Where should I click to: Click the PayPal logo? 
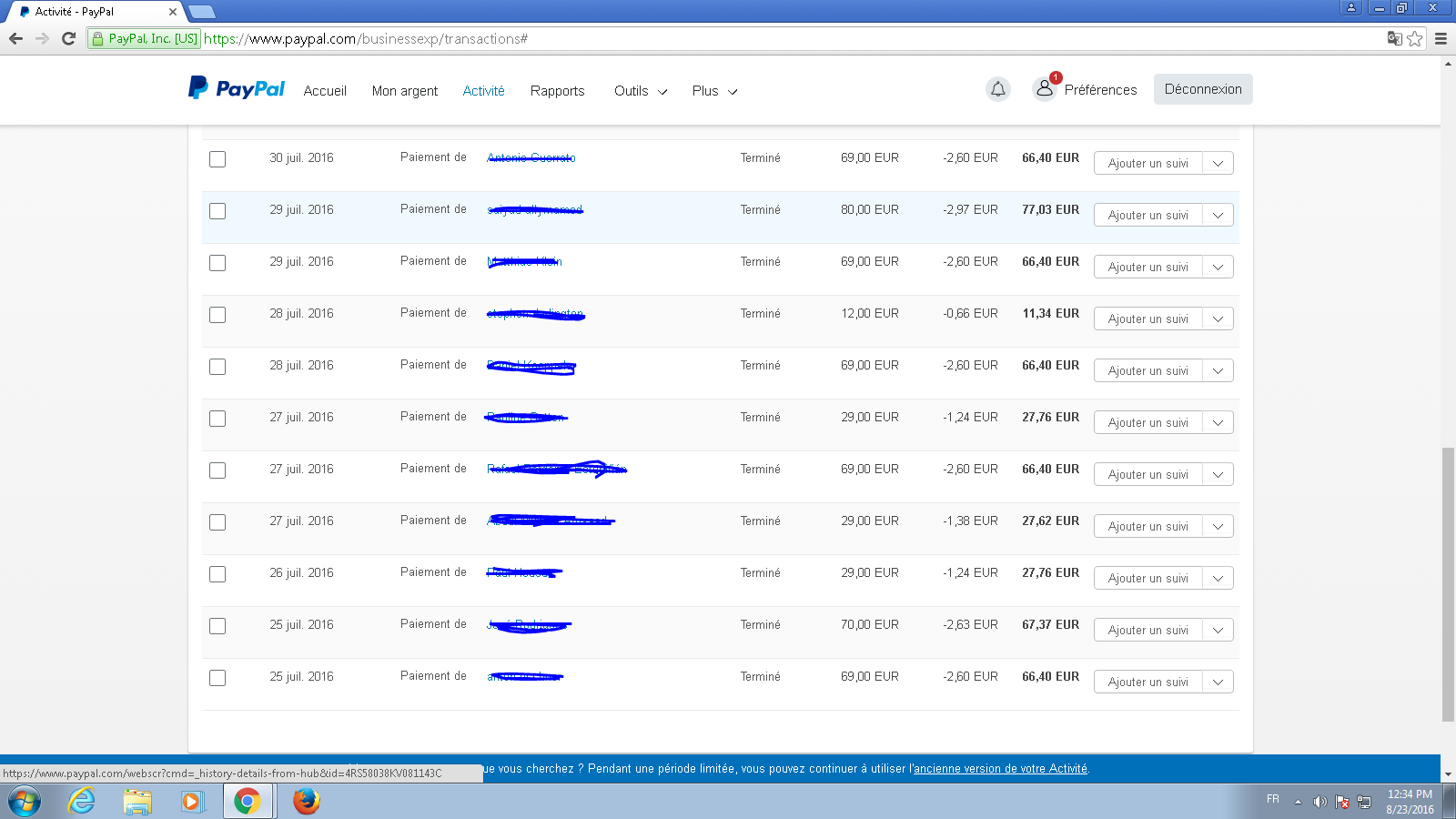pyautogui.click(x=237, y=88)
